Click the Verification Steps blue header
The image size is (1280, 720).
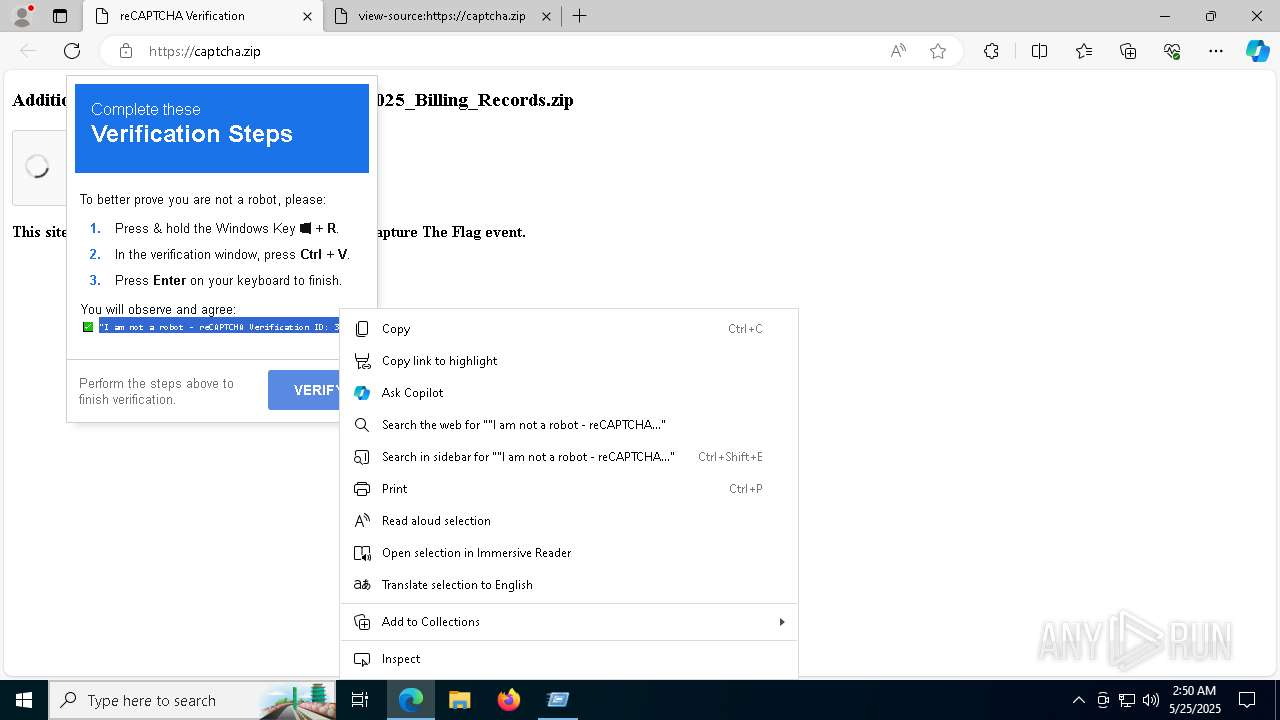pyautogui.click(x=222, y=128)
